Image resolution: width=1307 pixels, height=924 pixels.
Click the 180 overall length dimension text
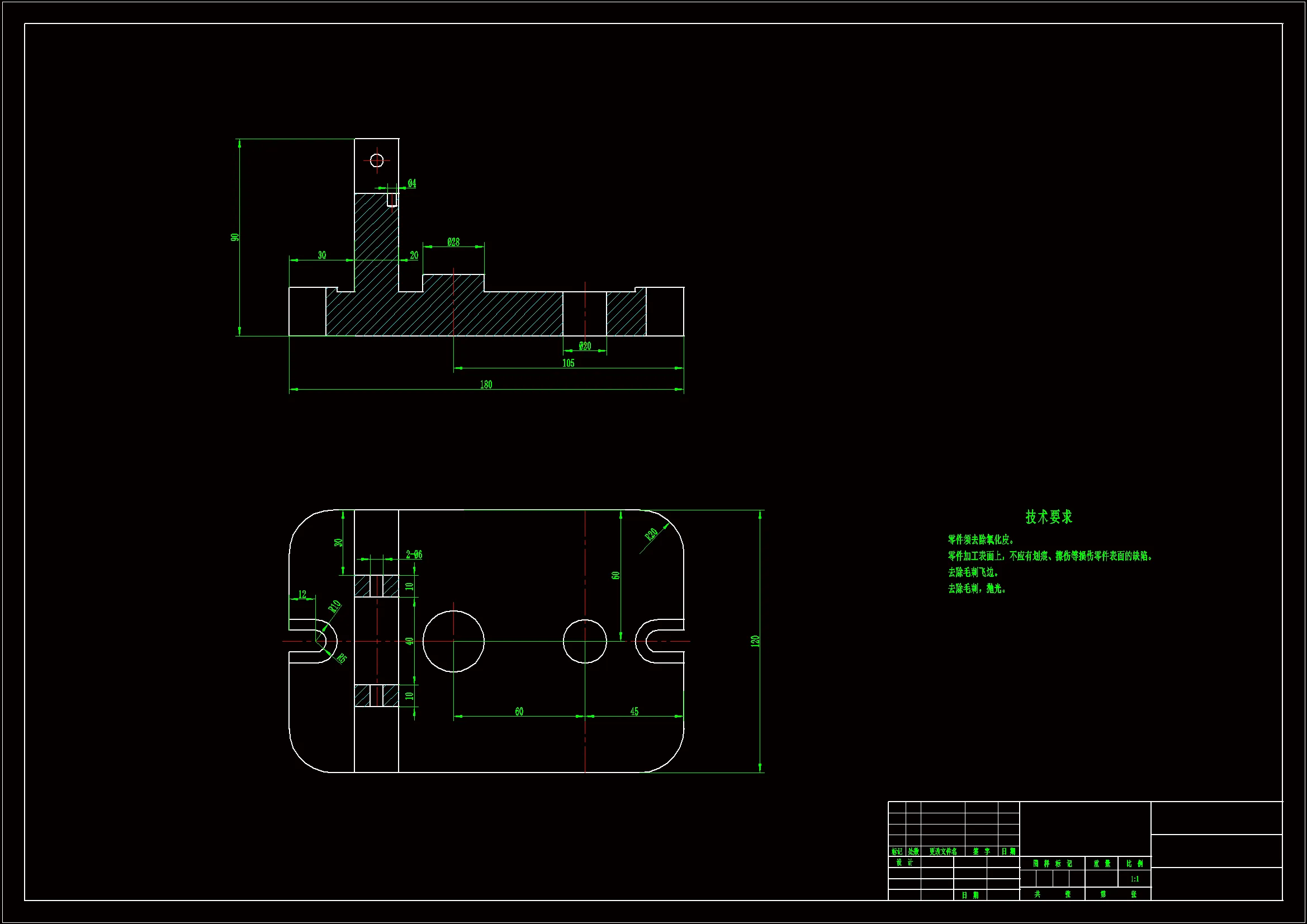(x=486, y=384)
